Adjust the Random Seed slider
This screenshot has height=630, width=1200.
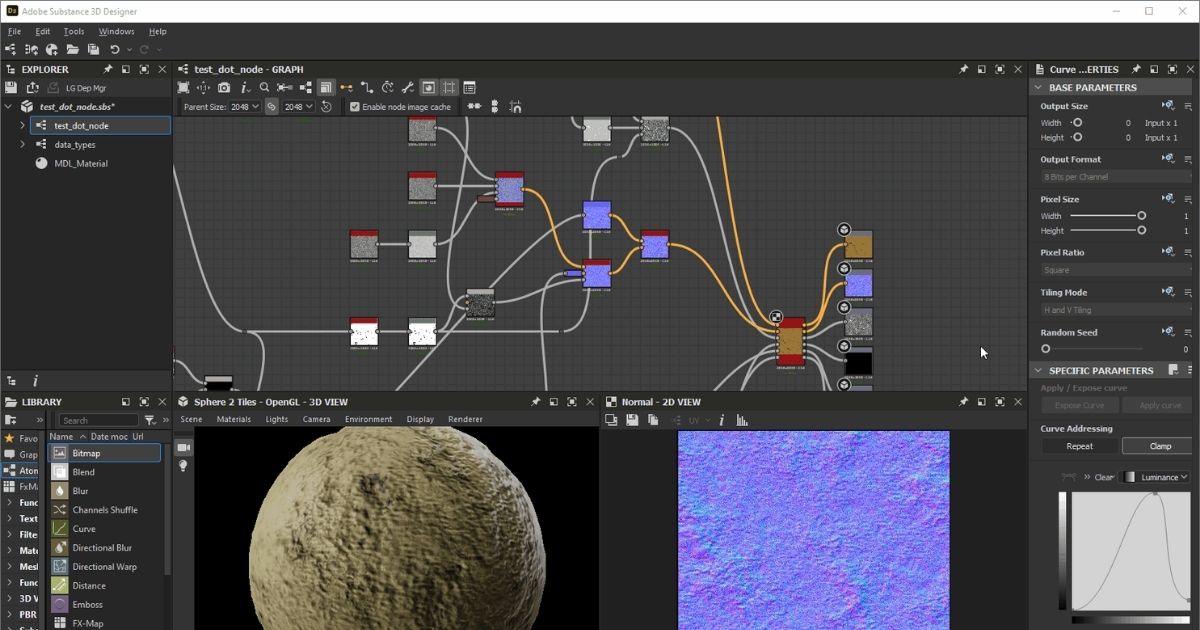[x=1093, y=349]
